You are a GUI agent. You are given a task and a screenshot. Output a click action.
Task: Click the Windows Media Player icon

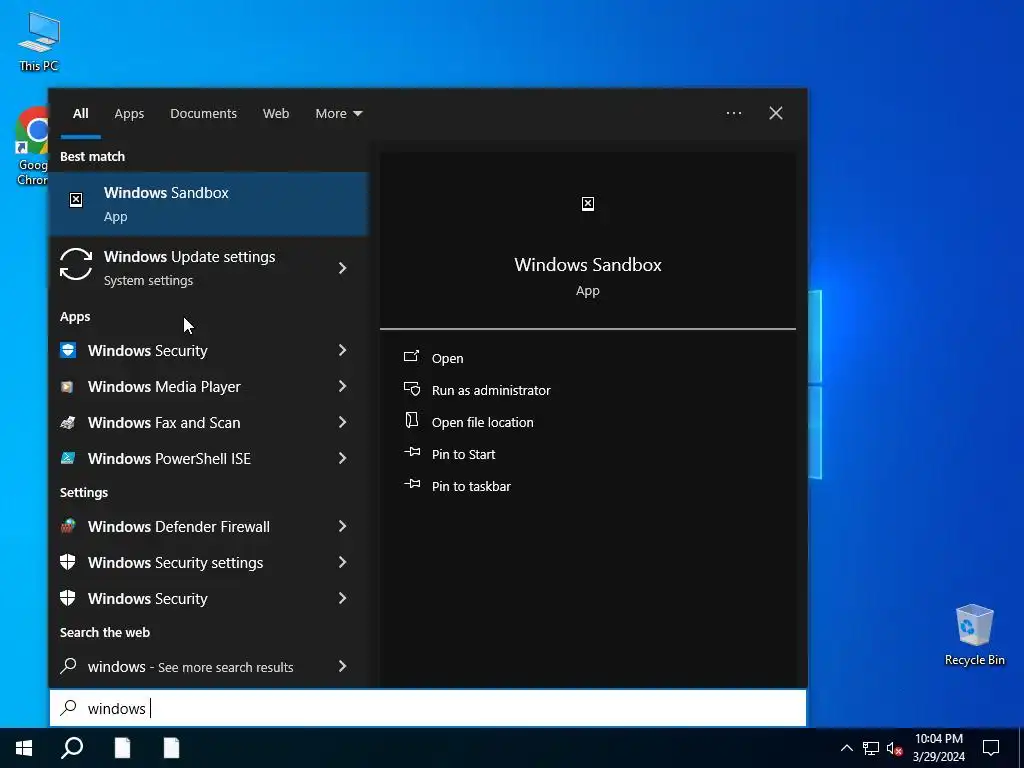point(67,387)
